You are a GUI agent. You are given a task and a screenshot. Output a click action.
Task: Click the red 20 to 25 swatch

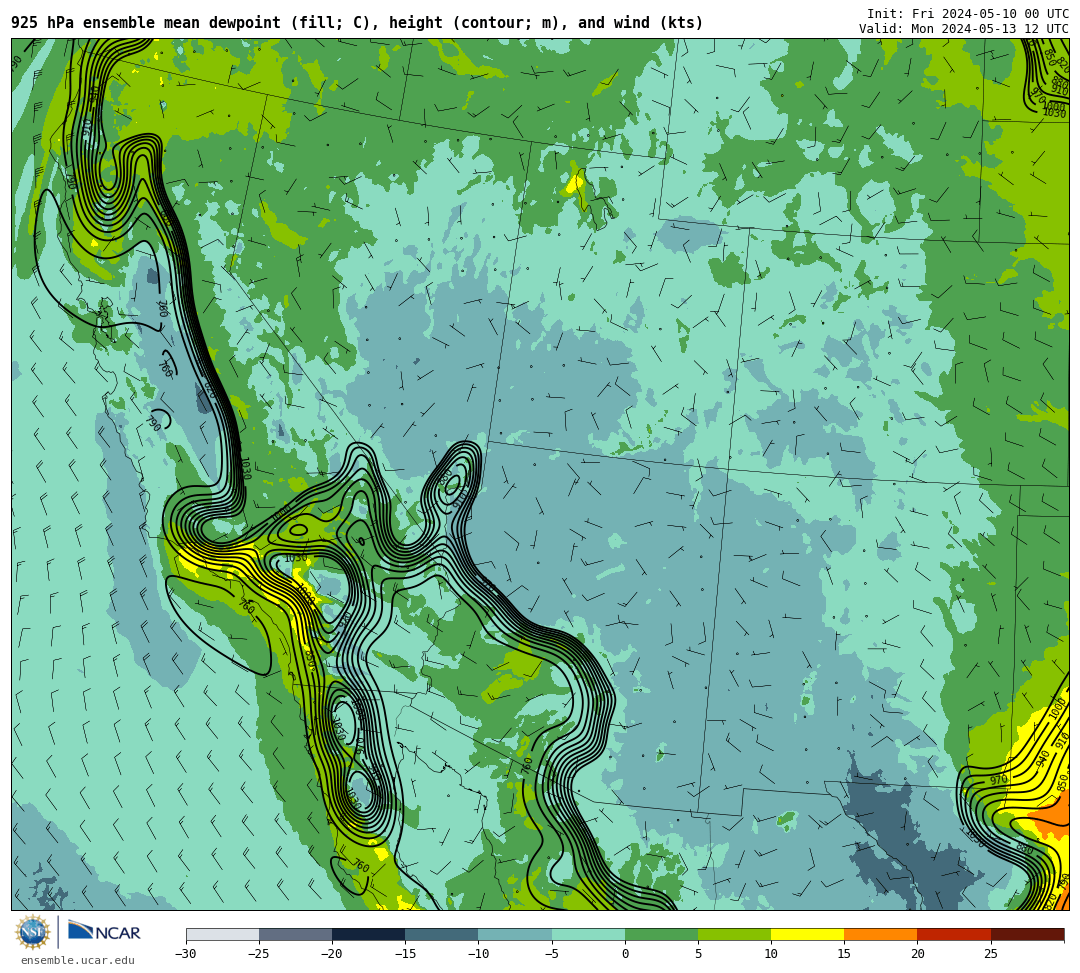[954, 934]
